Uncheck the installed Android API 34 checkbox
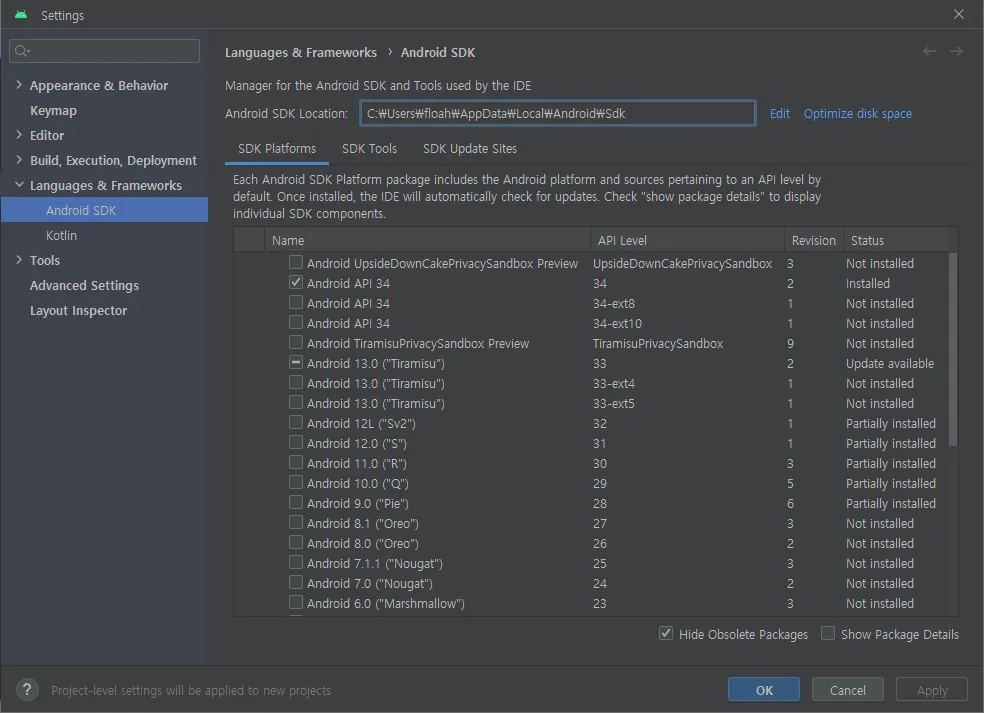Viewport: 984px width, 713px height. tap(296, 283)
